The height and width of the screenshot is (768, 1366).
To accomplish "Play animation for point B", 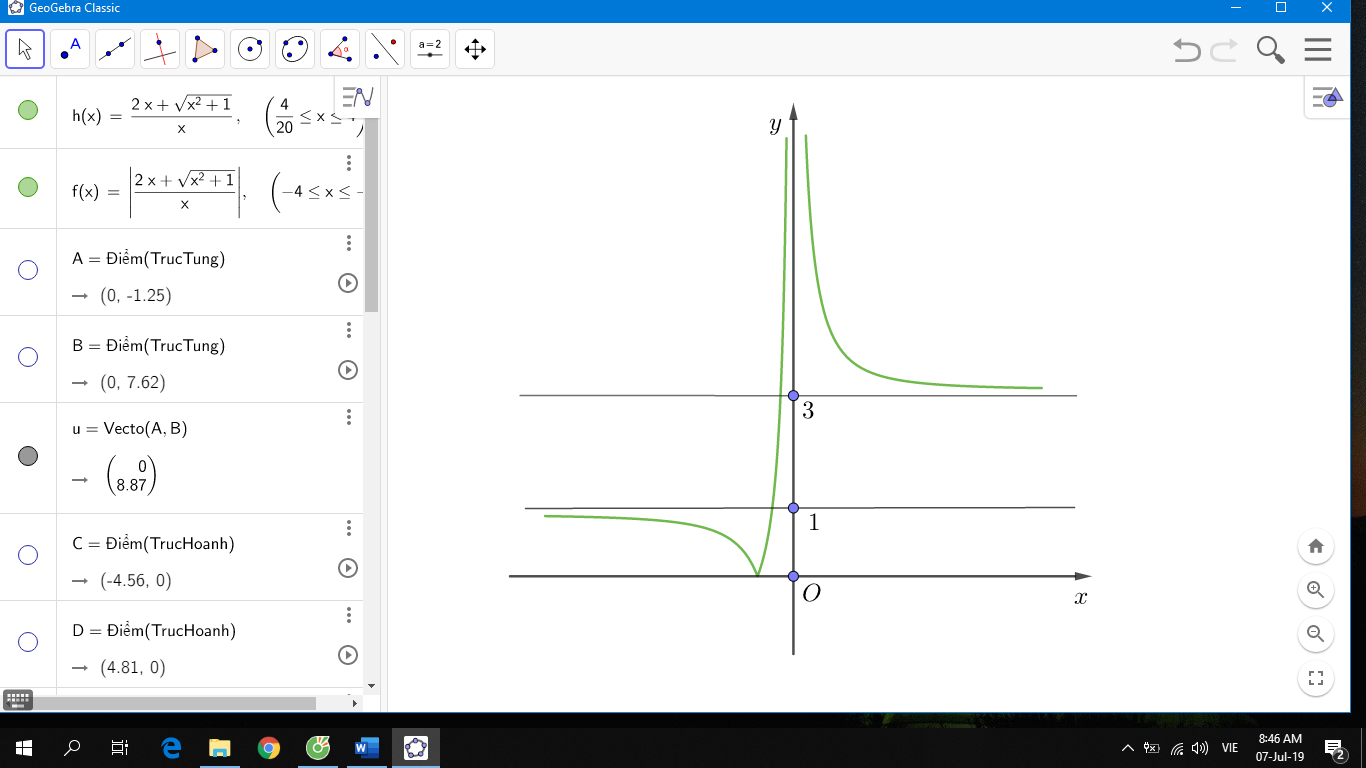I will click(x=348, y=370).
